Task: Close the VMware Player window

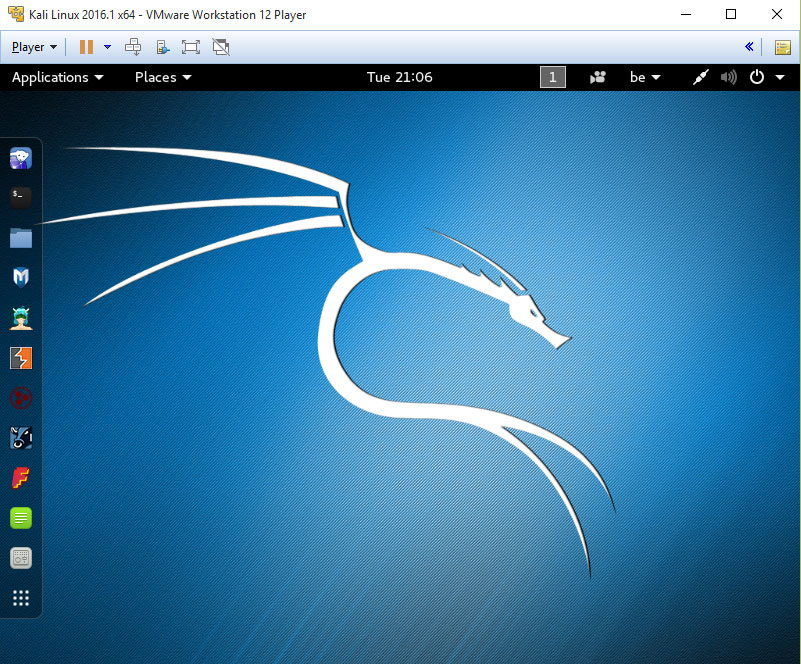Action: tap(776, 14)
